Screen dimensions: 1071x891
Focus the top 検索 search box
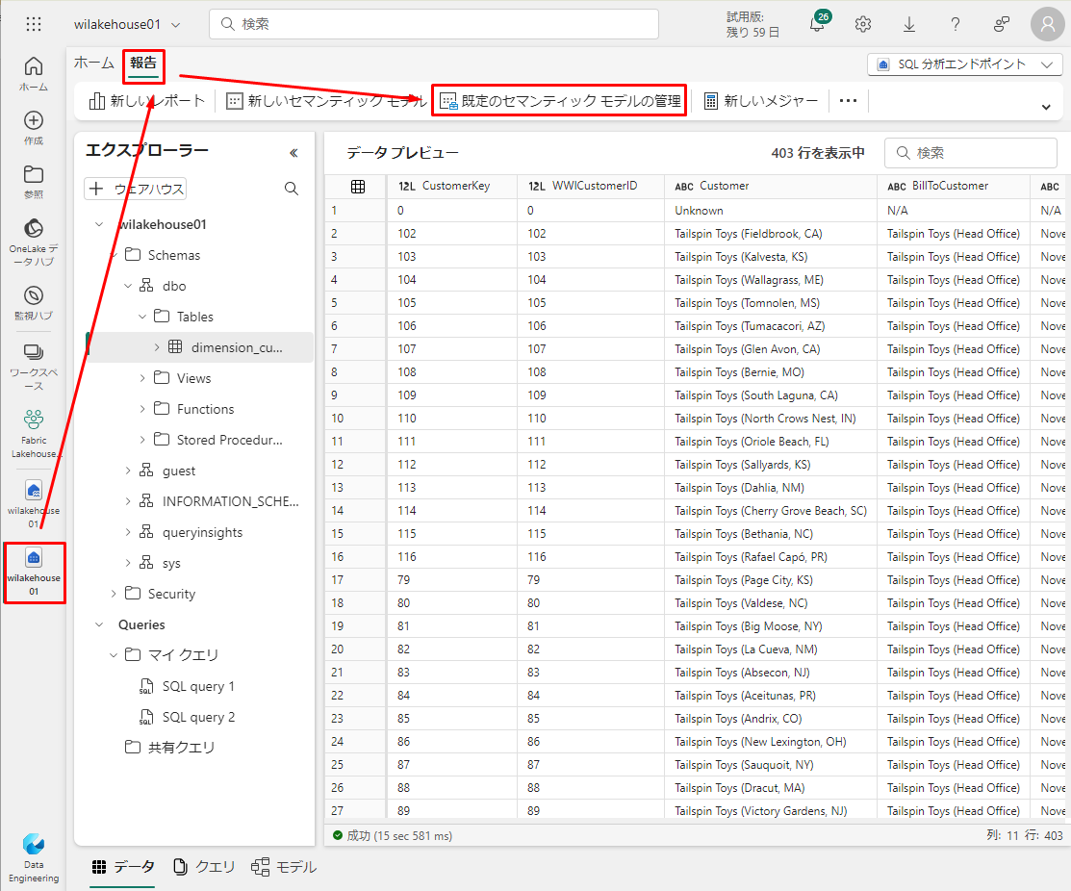coord(434,24)
